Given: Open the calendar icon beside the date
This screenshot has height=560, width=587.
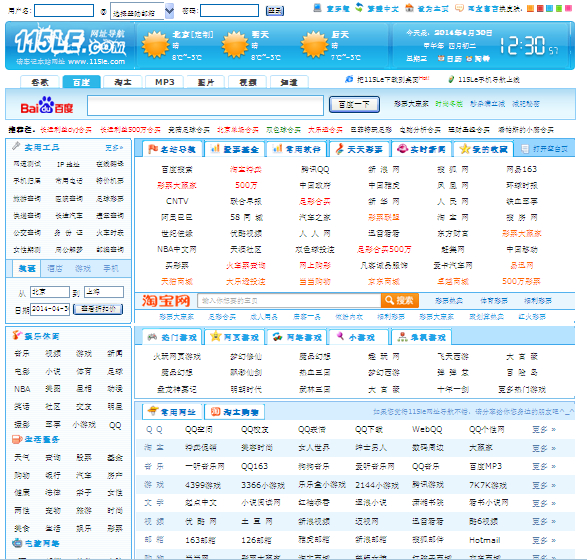Looking at the screenshot, I should tap(441, 59).
